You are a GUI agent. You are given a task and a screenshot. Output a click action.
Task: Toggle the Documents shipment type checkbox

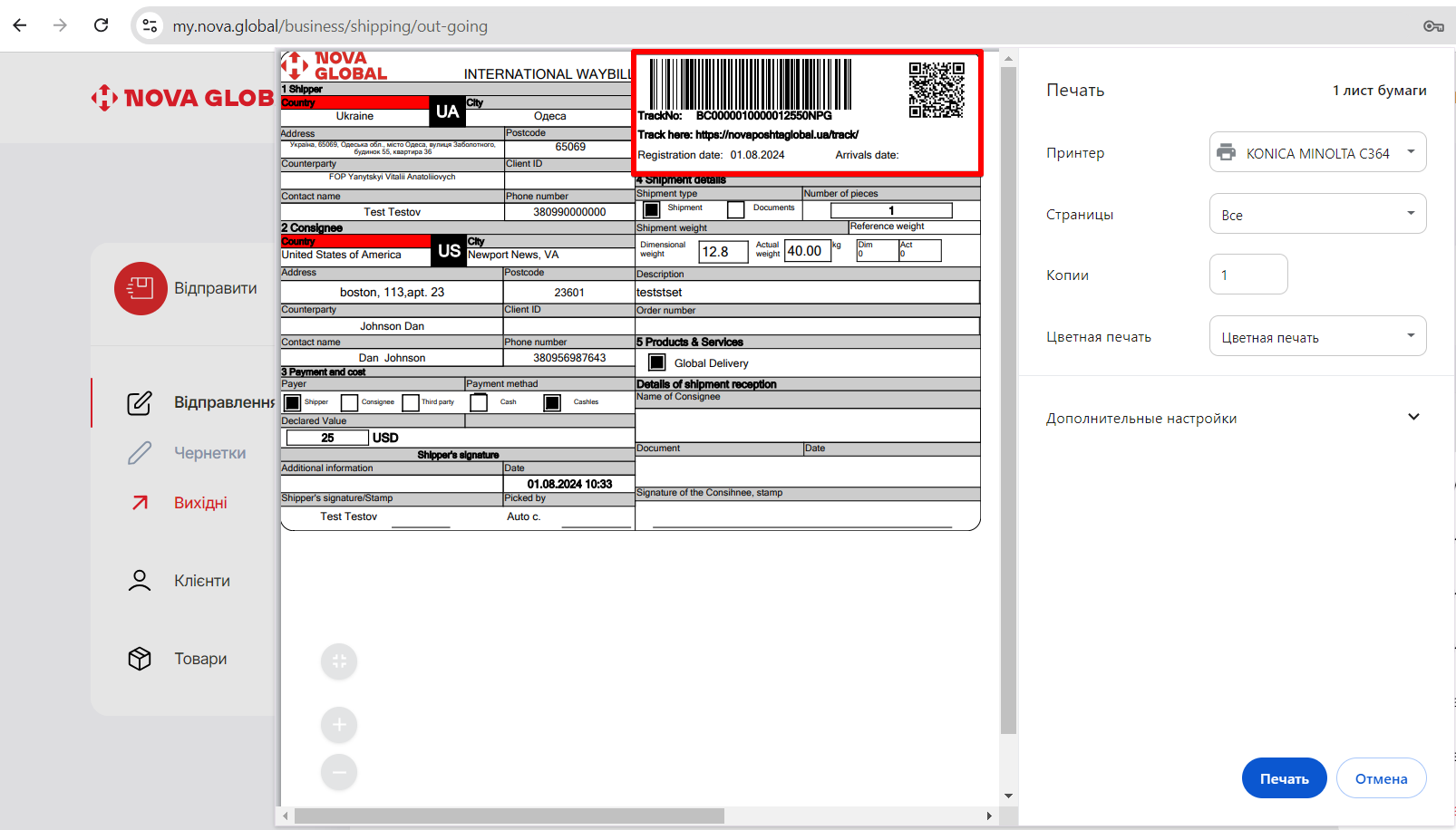(x=736, y=210)
